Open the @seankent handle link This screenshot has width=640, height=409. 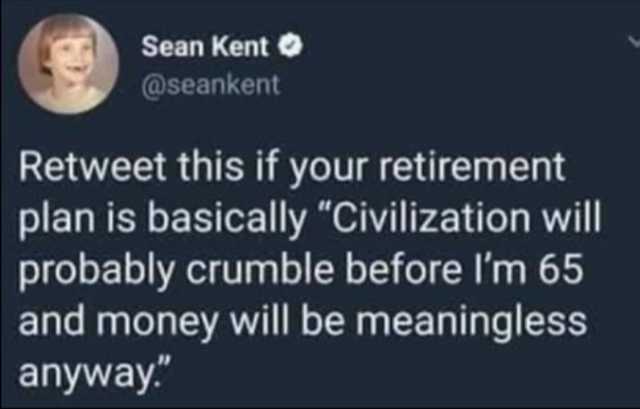211,85
